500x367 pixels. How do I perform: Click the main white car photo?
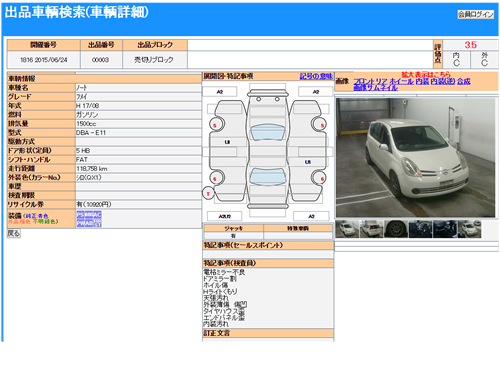tap(415, 158)
